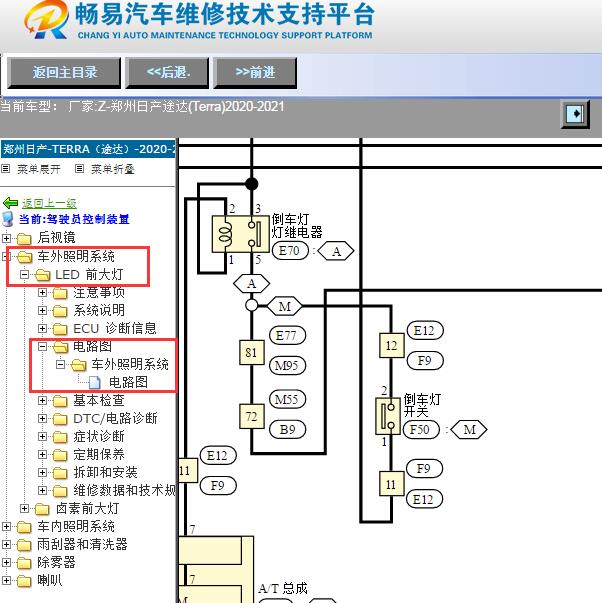Select the 拆卸和安装 folder icon

point(60,473)
